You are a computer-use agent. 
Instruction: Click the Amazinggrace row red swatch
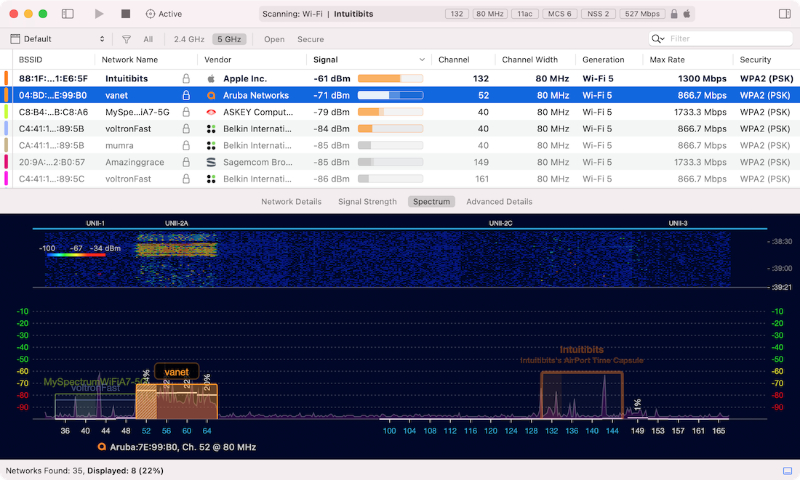tap(6, 162)
